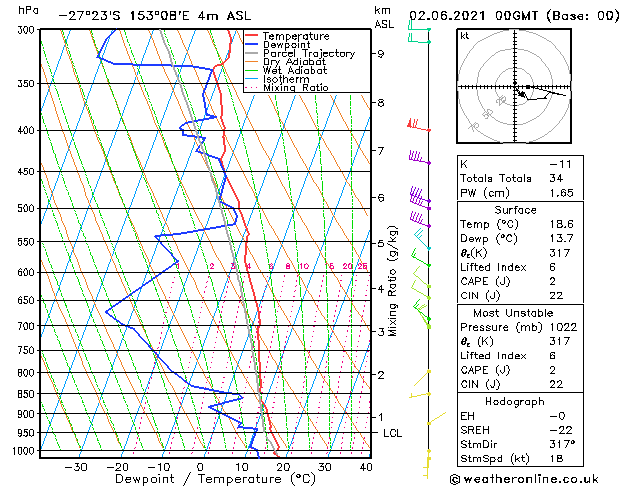Click the 'km ASL' height axis header
629x486 pixels.
[384, 17]
